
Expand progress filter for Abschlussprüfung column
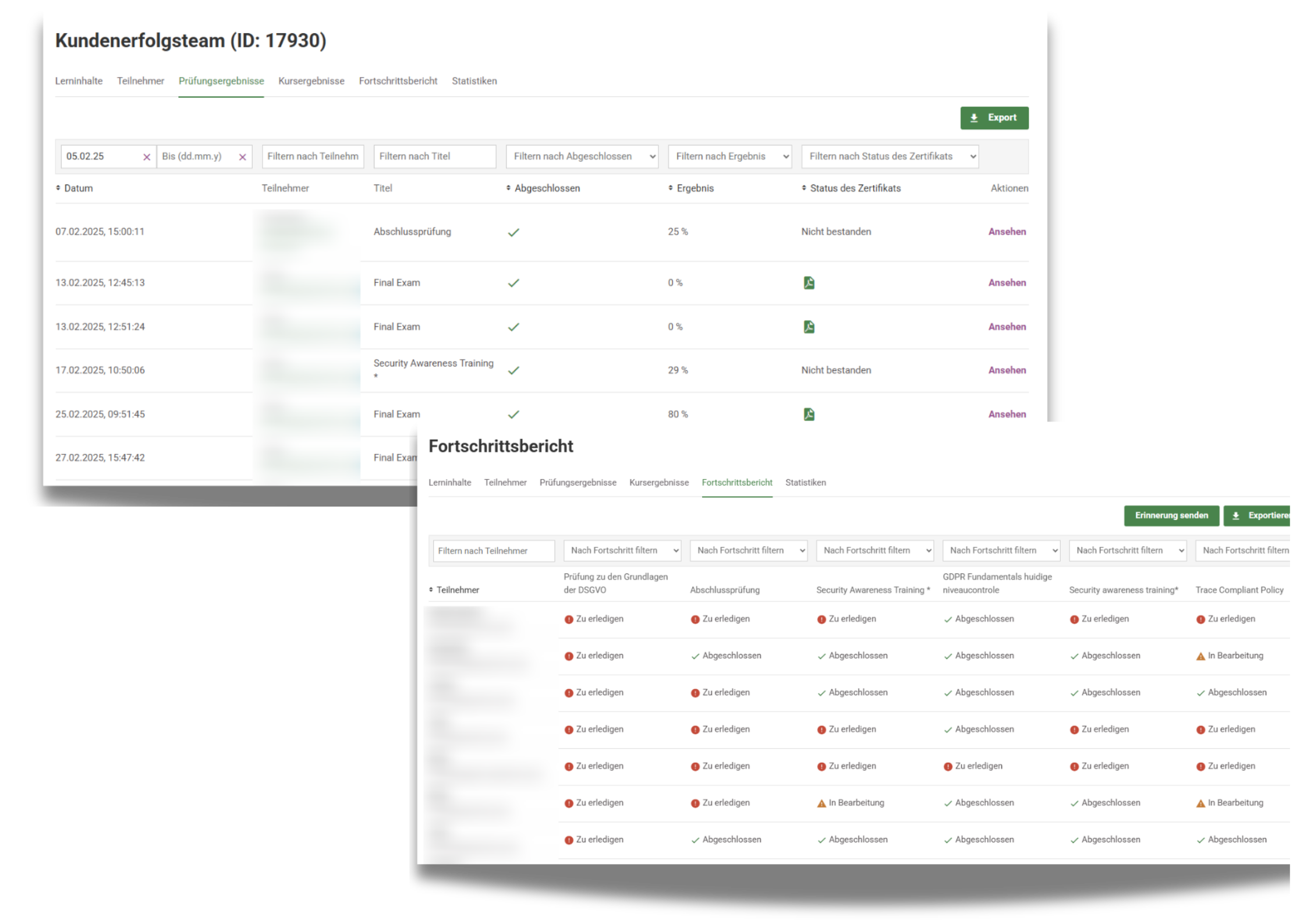(x=748, y=550)
